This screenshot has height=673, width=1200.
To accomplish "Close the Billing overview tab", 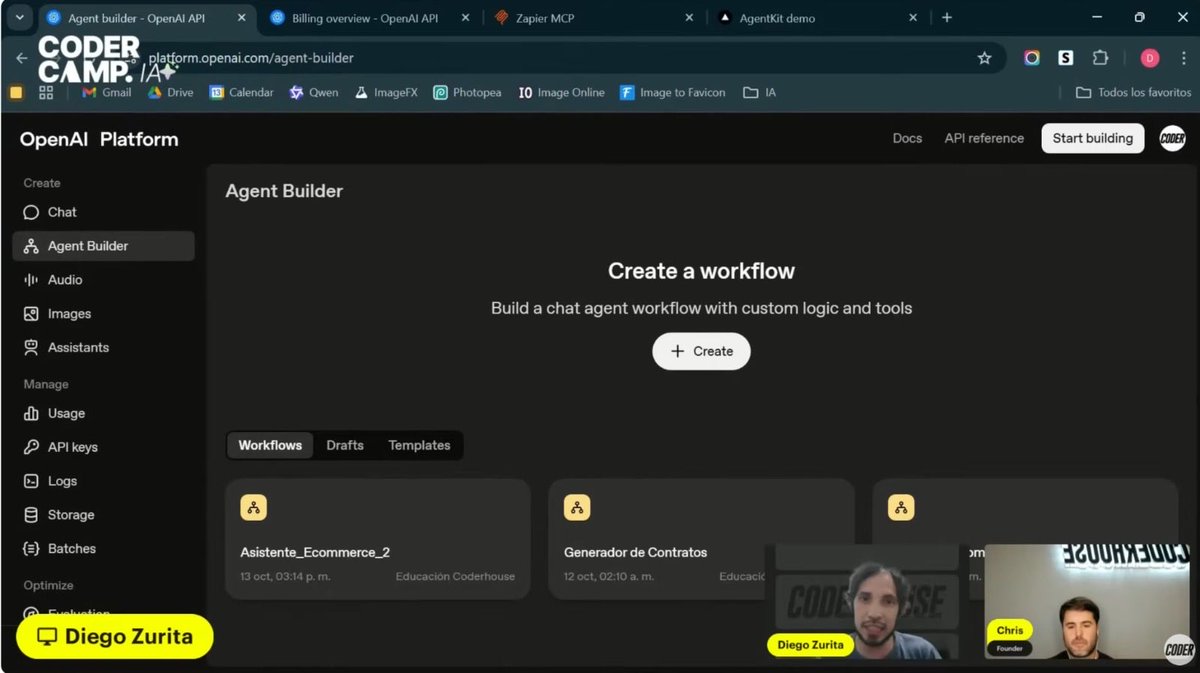I will click(465, 18).
